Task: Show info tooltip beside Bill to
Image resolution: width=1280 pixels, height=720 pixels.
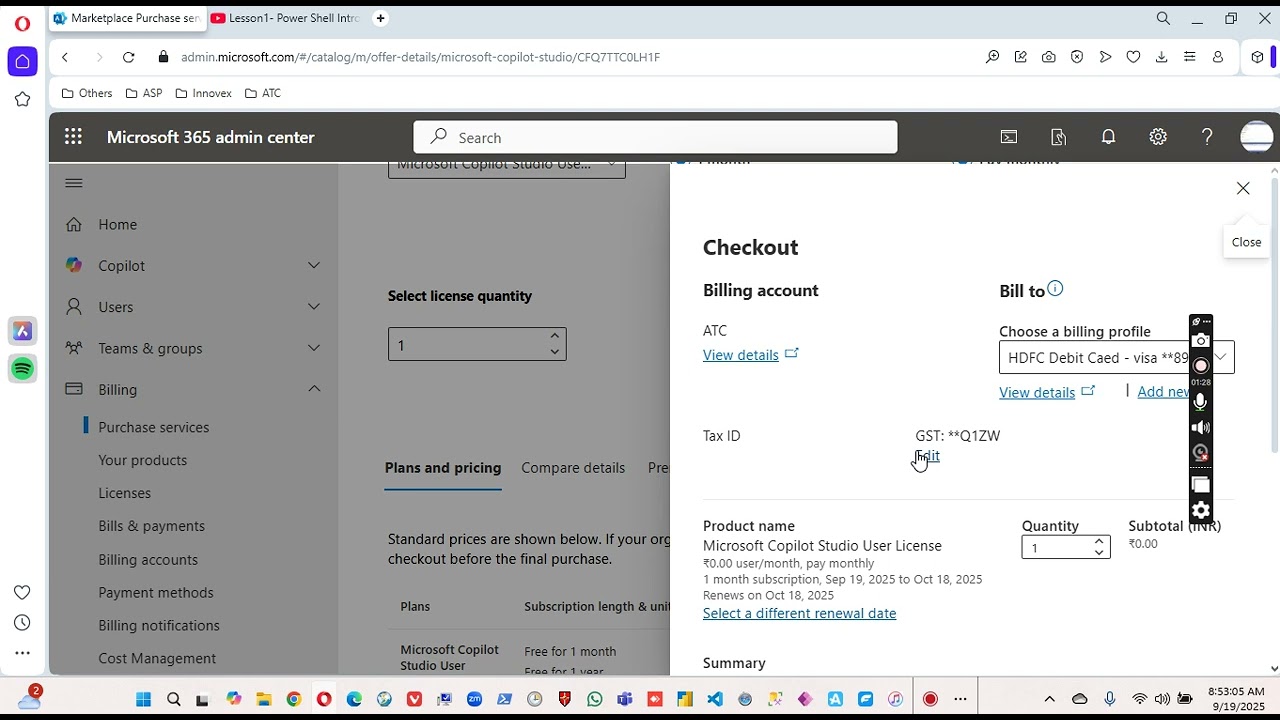Action: [x=1055, y=289]
